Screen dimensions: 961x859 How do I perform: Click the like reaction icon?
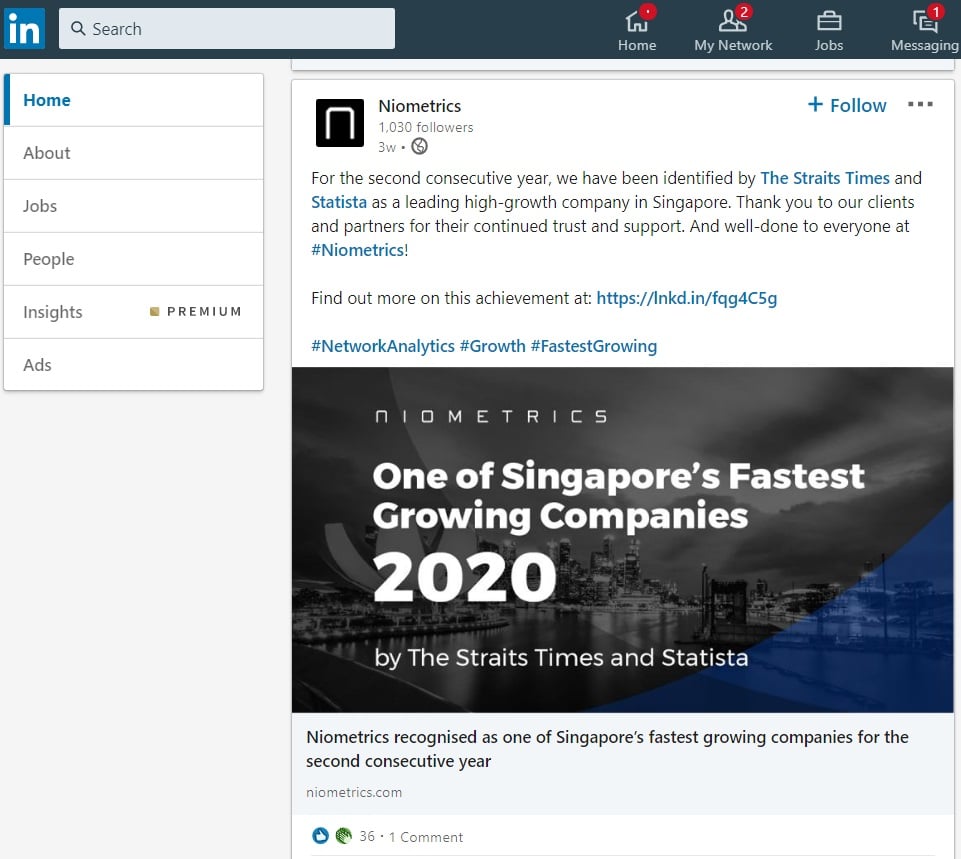pos(320,836)
